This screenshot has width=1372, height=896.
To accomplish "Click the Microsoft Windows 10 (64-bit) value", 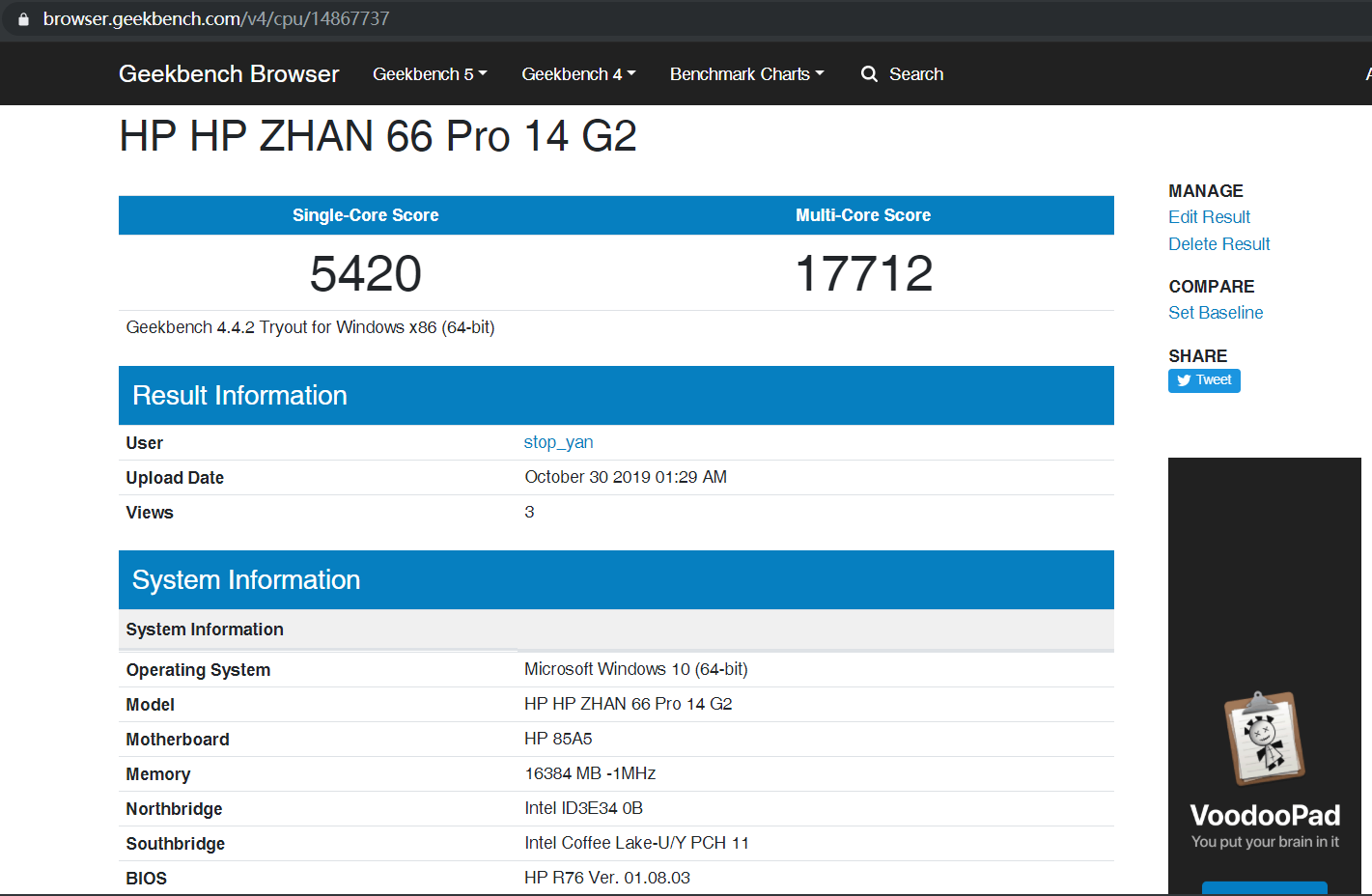I will click(636, 669).
